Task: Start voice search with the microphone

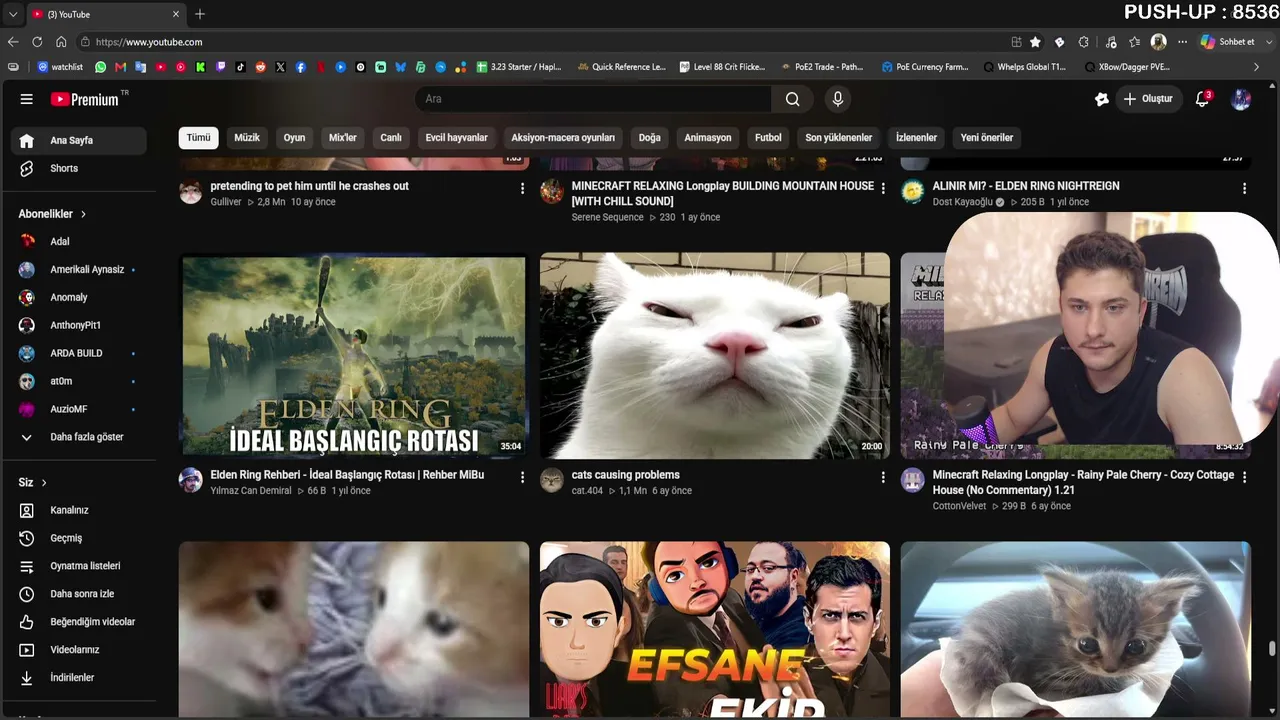Action: [x=838, y=99]
